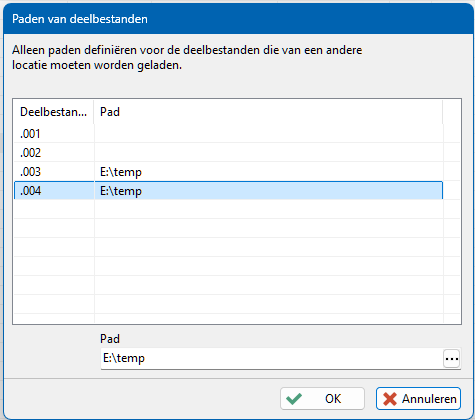Sort by the Deelbestan... column header
This screenshot has width=475, height=420.
[53, 112]
